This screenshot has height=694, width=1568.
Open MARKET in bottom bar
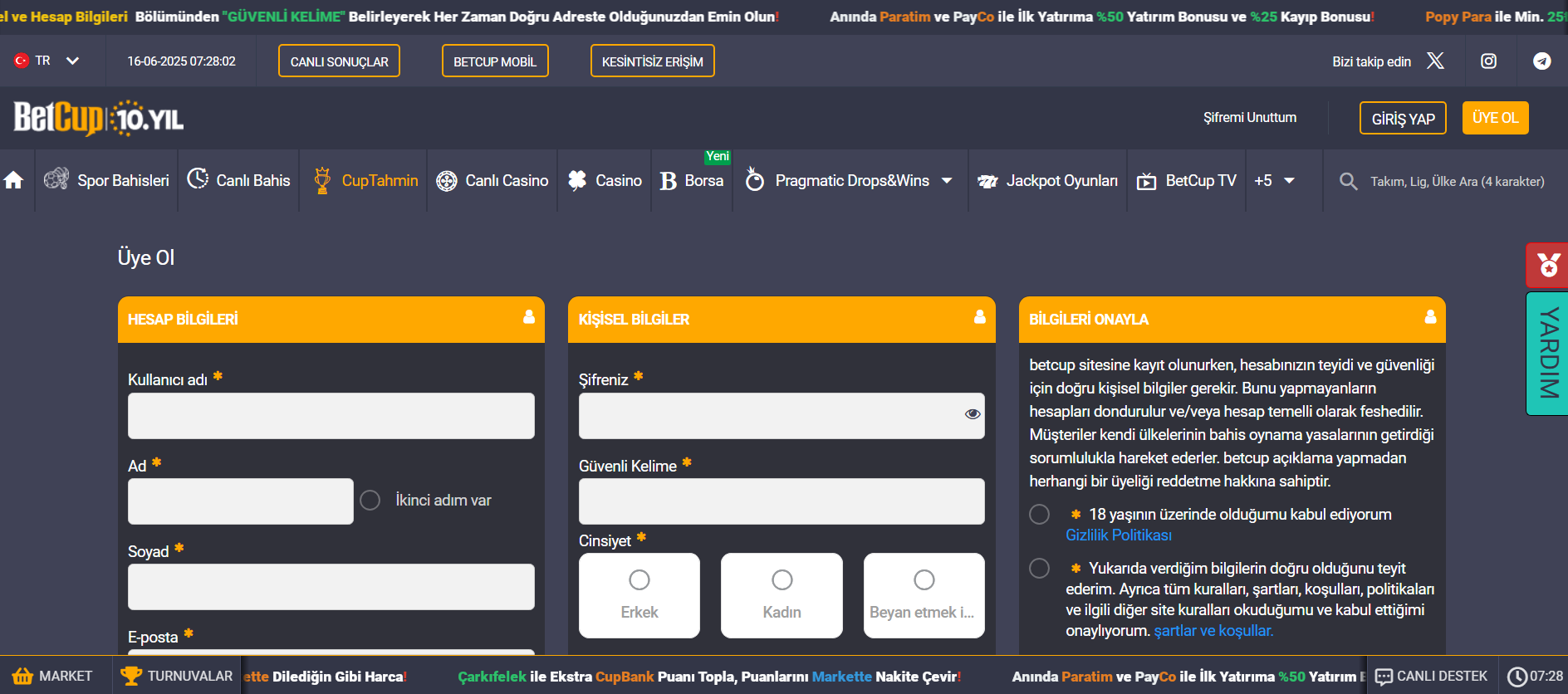52,676
